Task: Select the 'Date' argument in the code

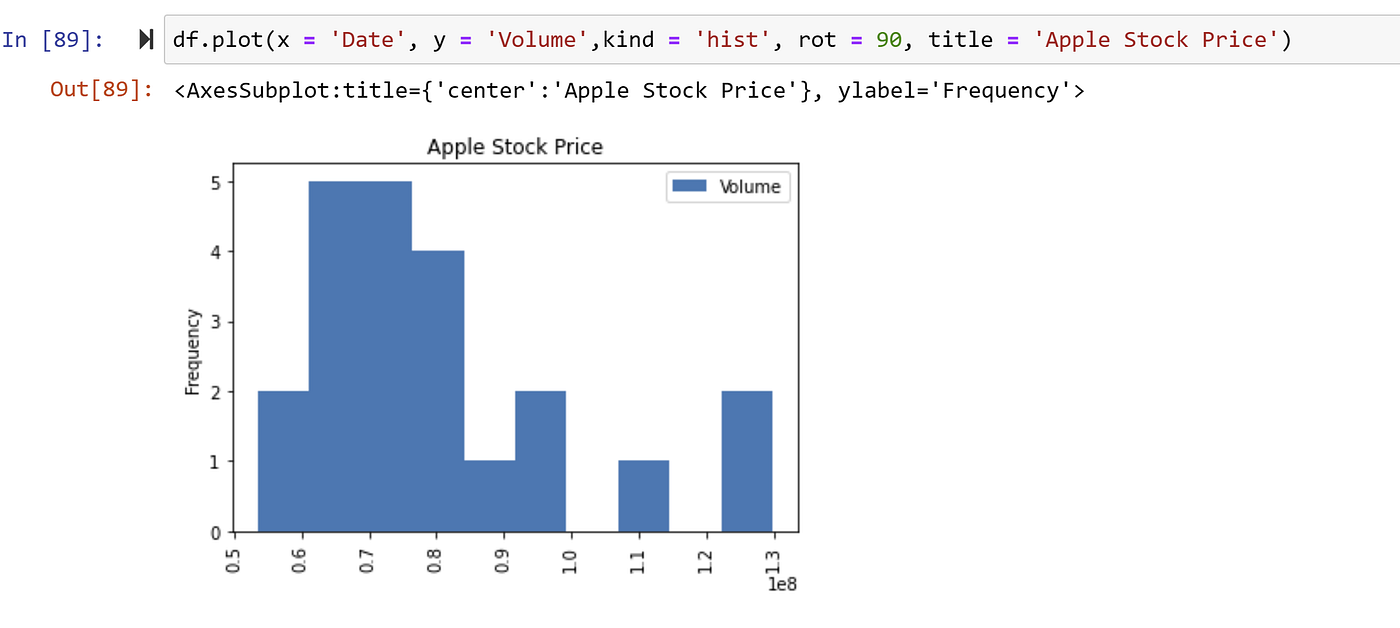Action: tap(368, 39)
